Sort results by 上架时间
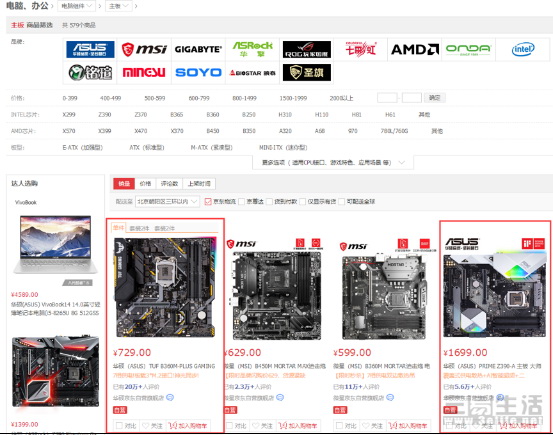The image size is (553, 435). click(x=199, y=183)
